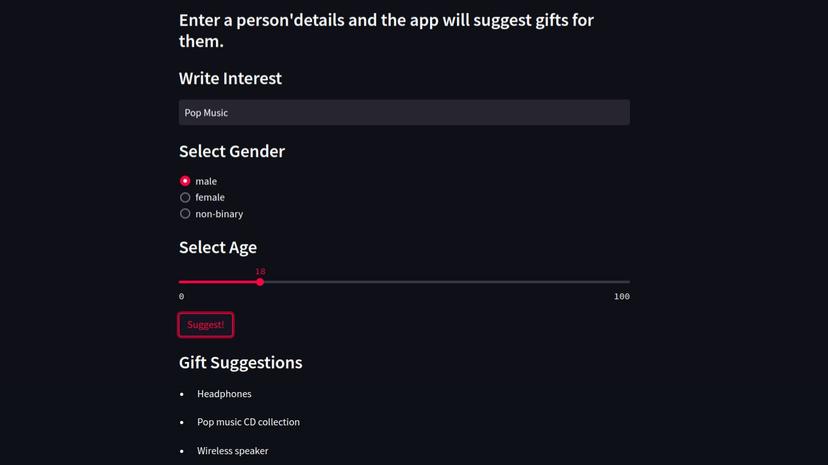Viewport: 828px width, 465px height.
Task: Click the Select Age heading
Action: 218,247
